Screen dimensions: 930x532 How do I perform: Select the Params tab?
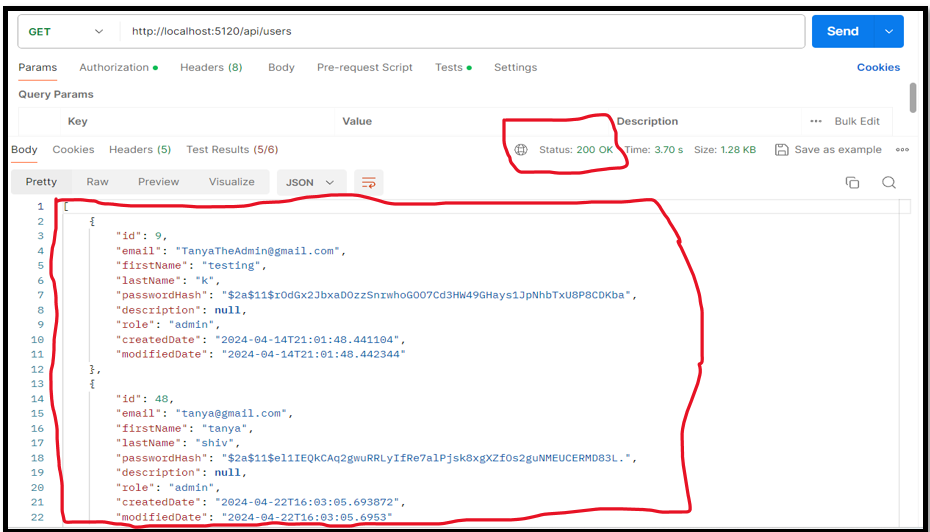click(37, 68)
